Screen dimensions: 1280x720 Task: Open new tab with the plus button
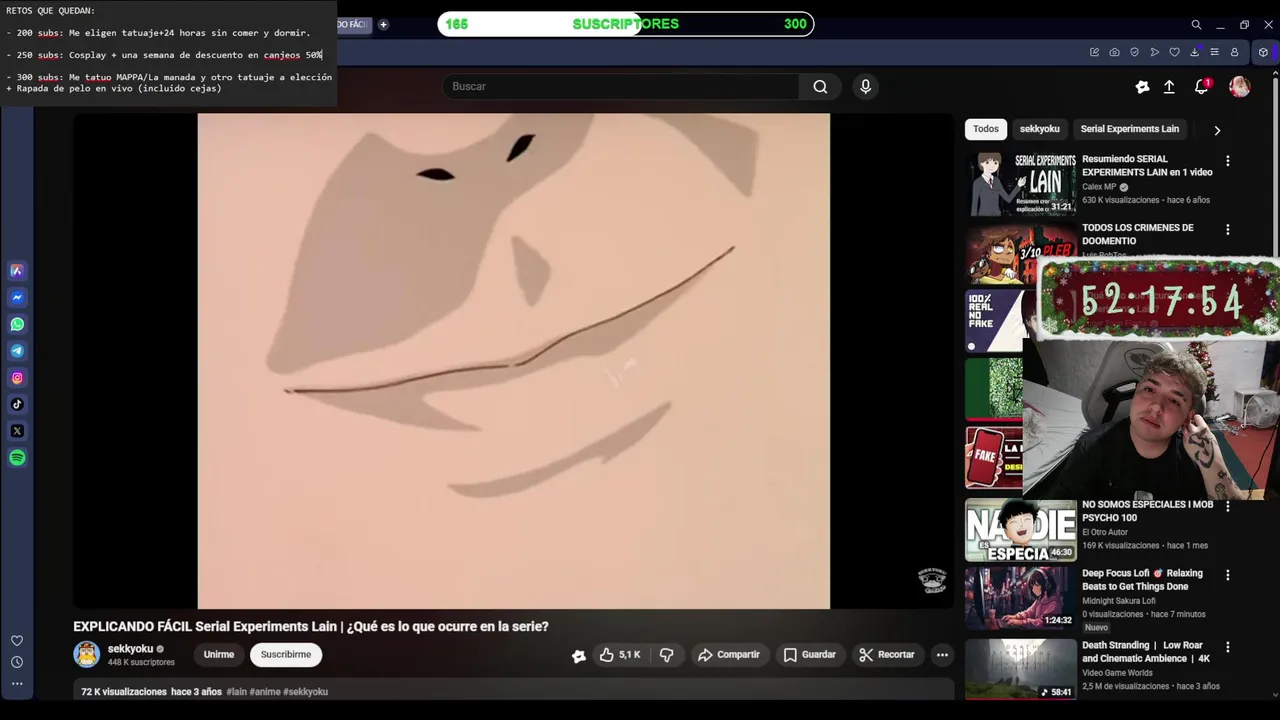383,25
